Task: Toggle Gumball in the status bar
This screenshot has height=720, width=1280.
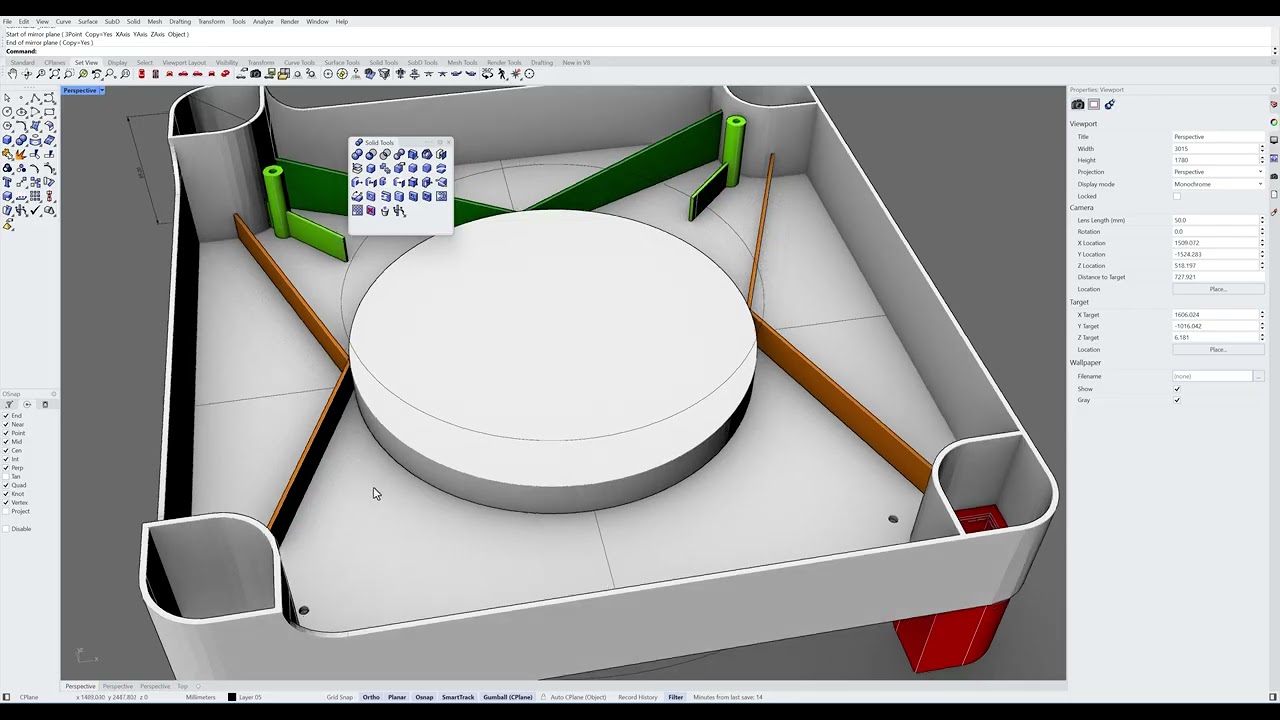Action: click(508, 697)
